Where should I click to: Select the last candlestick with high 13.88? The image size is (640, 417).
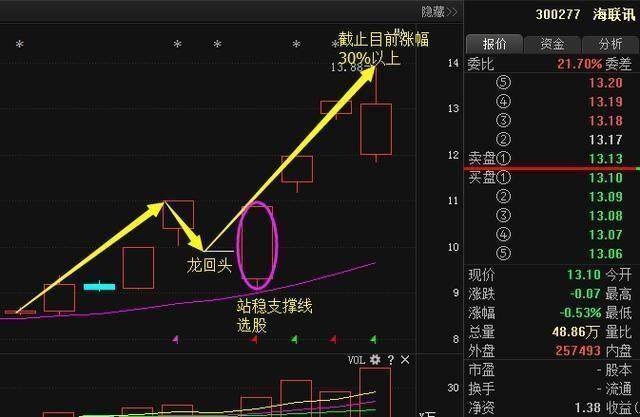pos(376,129)
